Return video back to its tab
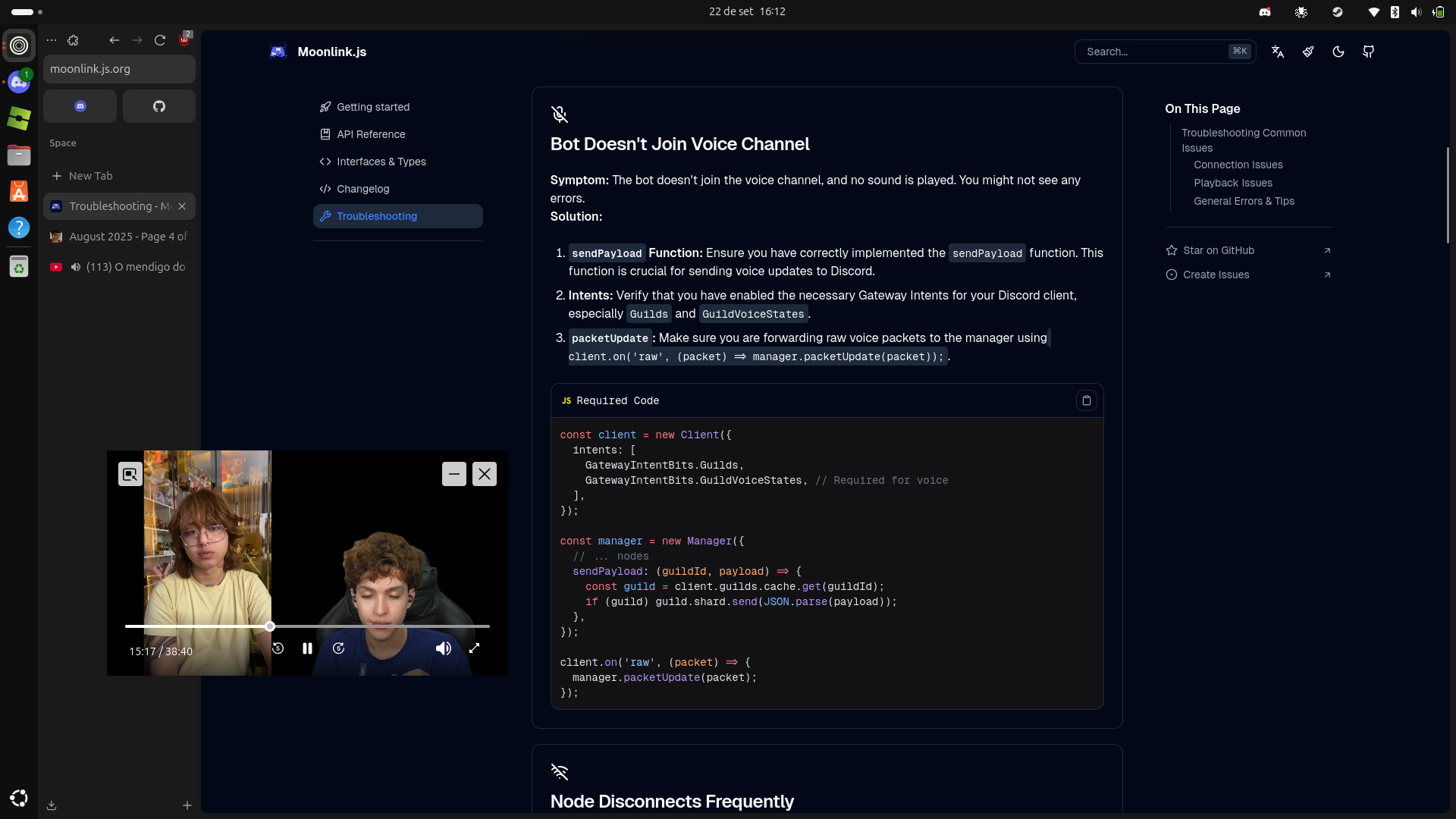Viewport: 1456px width, 819px height. [130, 474]
